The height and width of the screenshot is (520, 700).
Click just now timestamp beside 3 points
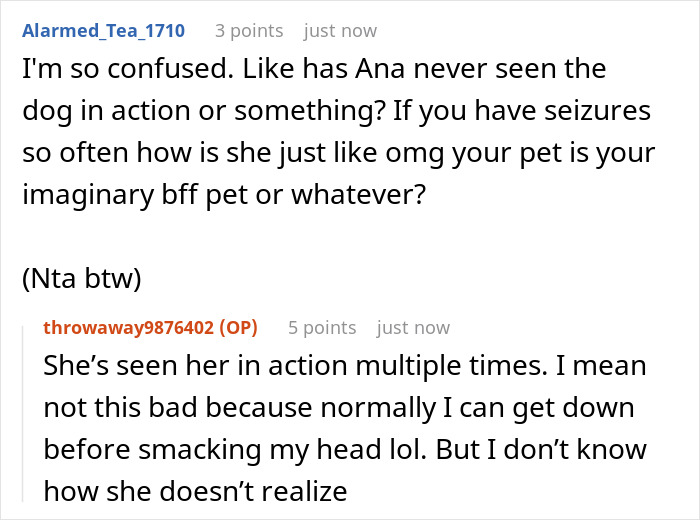[x=340, y=31]
